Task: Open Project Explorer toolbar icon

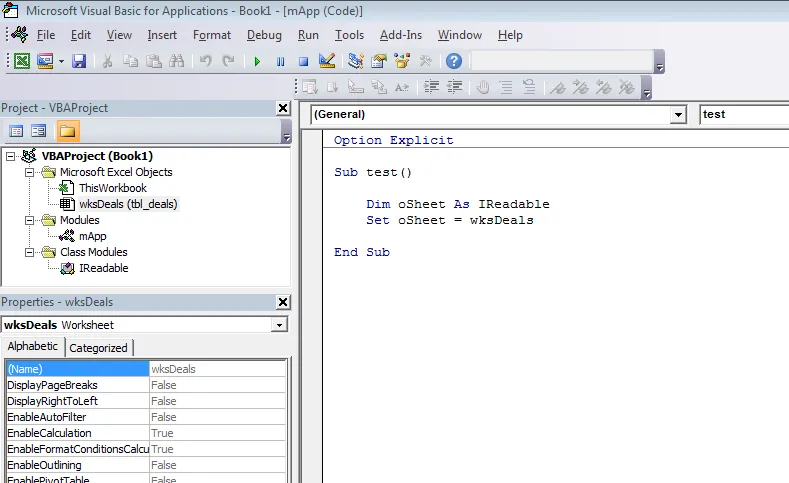Action: 356,61
